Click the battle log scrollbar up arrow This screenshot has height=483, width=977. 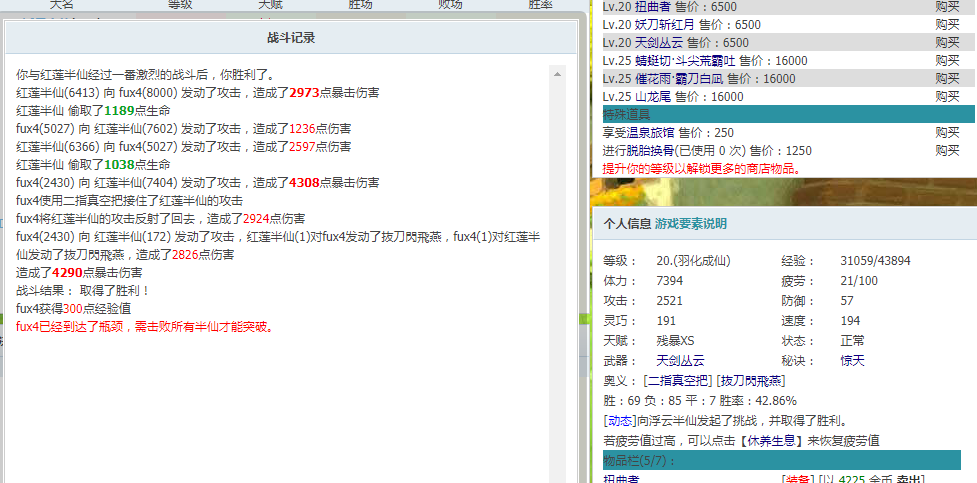click(558, 74)
